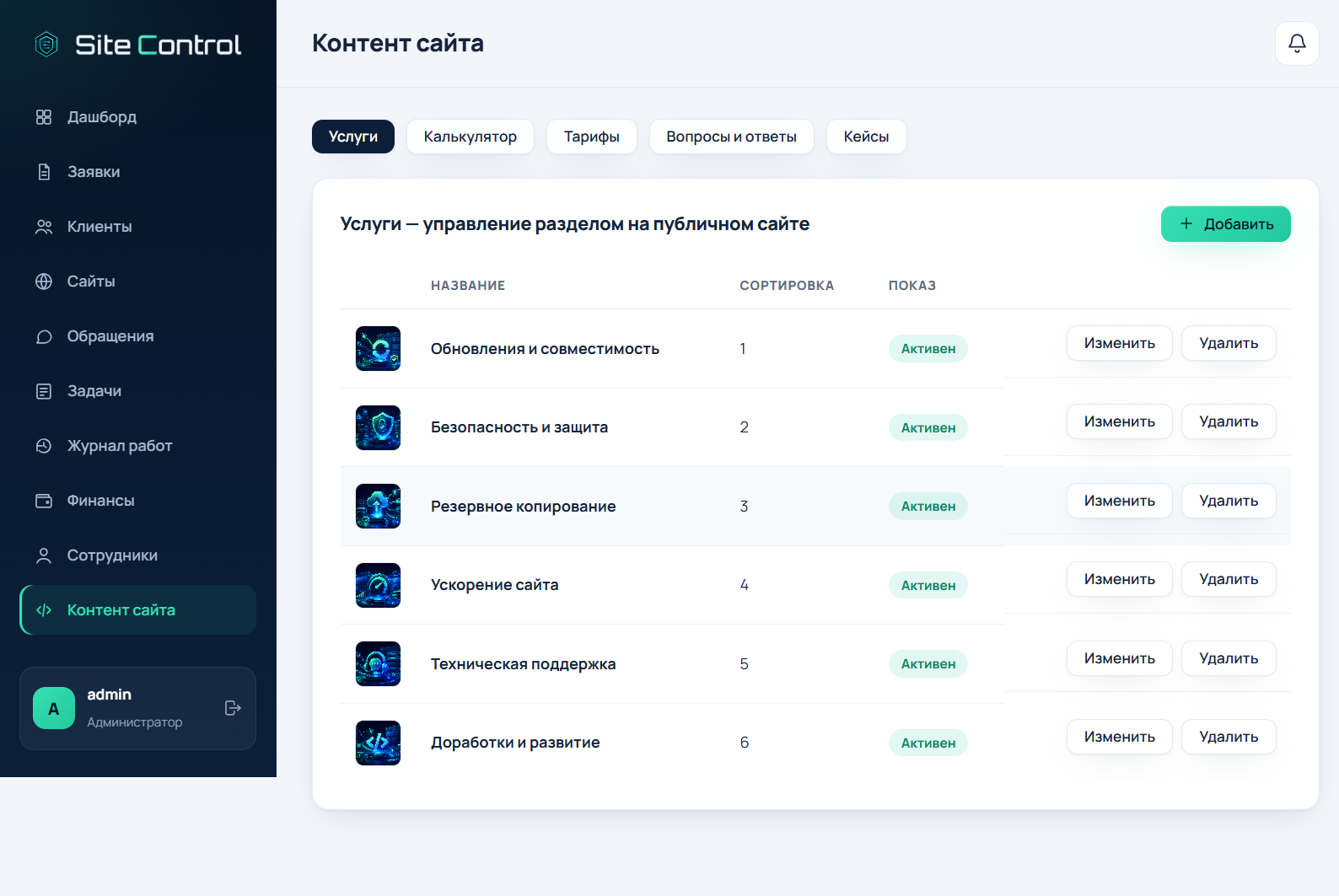The image size is (1339, 896).
Task: Click Удалить for Резервное копирование
Action: tap(1229, 501)
